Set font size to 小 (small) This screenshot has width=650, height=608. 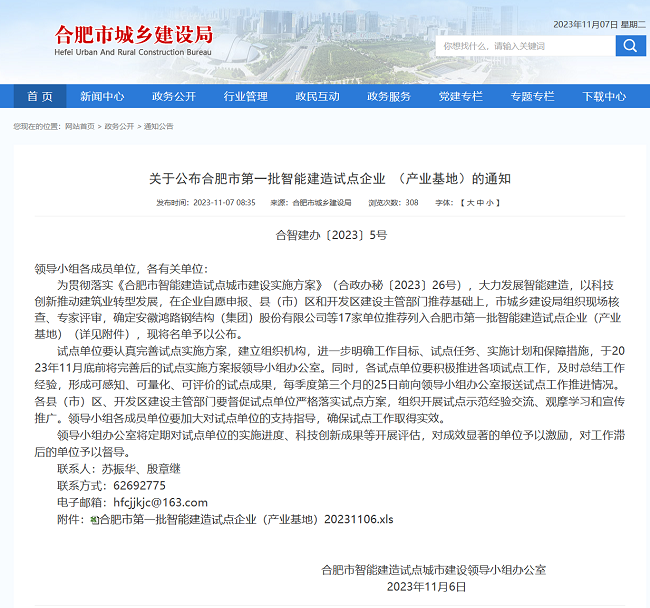point(490,202)
